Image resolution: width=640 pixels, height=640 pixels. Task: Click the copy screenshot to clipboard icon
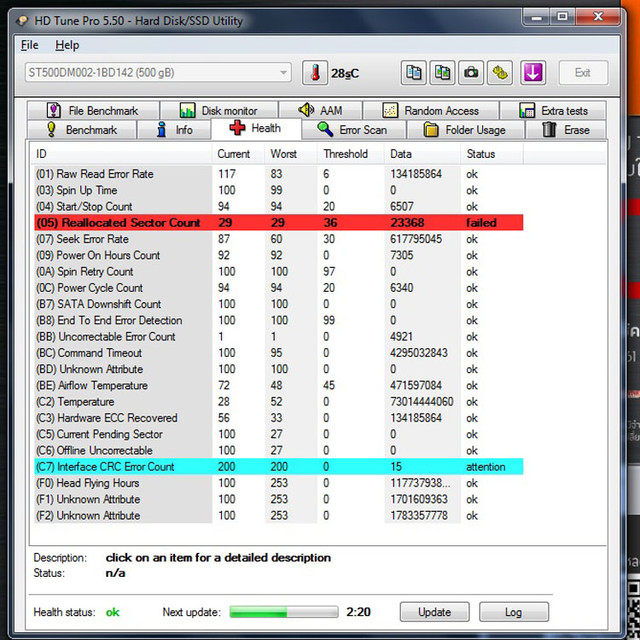click(442, 73)
